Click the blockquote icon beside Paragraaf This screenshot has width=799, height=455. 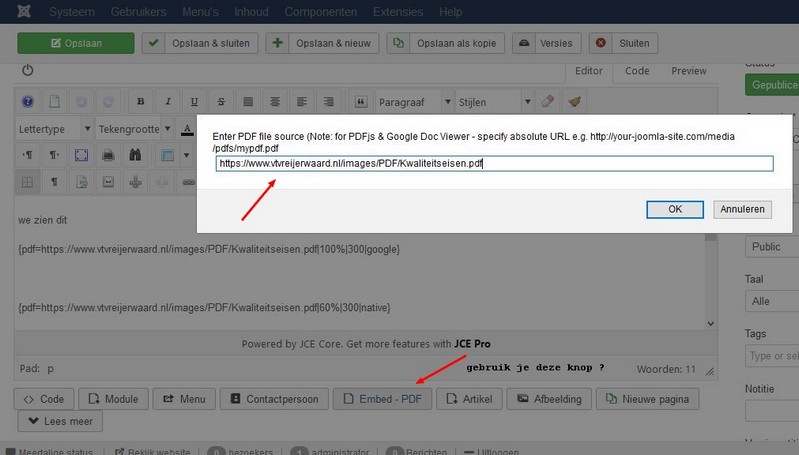(x=359, y=102)
